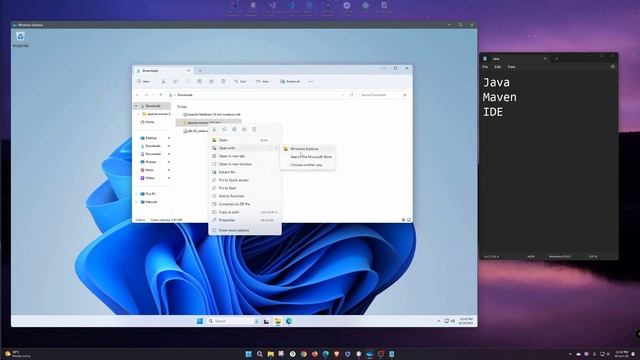The image size is (640, 360).
Task: Launch Edge from the sandbox taskbar
Action: point(289,321)
